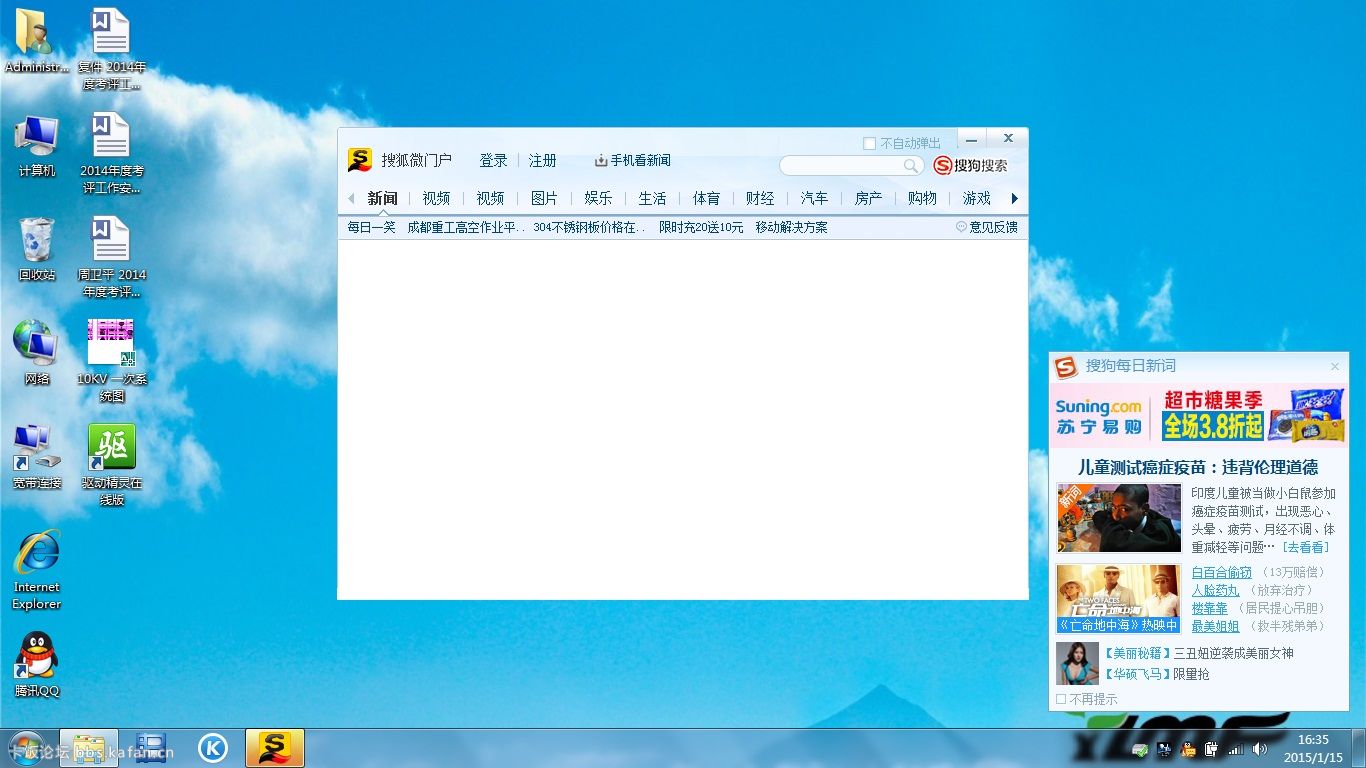Open the 亡命地中海 movie thumbnail
The width and height of the screenshot is (1366, 768).
(1119, 598)
